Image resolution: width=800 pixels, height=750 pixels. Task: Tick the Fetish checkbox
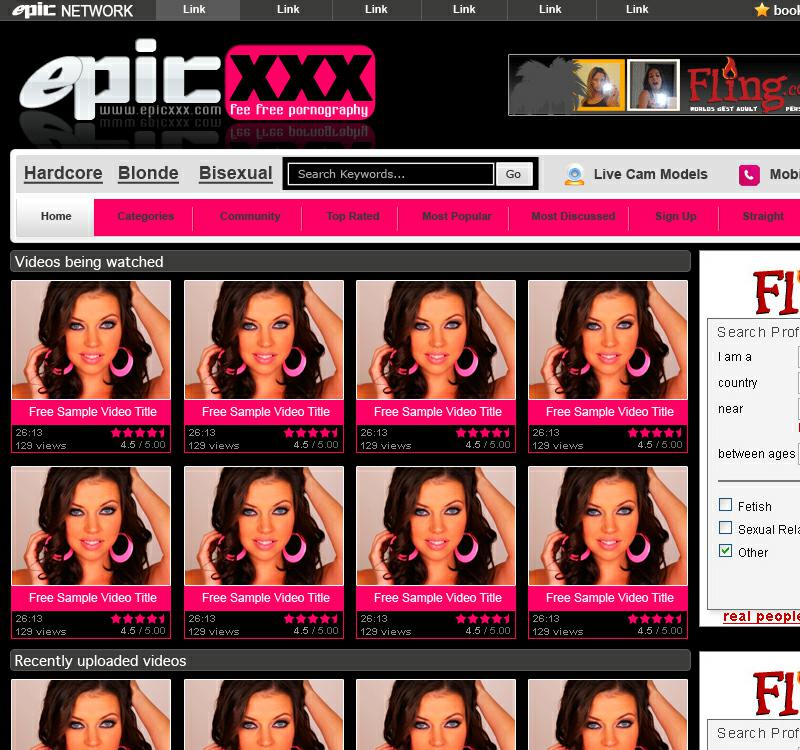(x=725, y=505)
